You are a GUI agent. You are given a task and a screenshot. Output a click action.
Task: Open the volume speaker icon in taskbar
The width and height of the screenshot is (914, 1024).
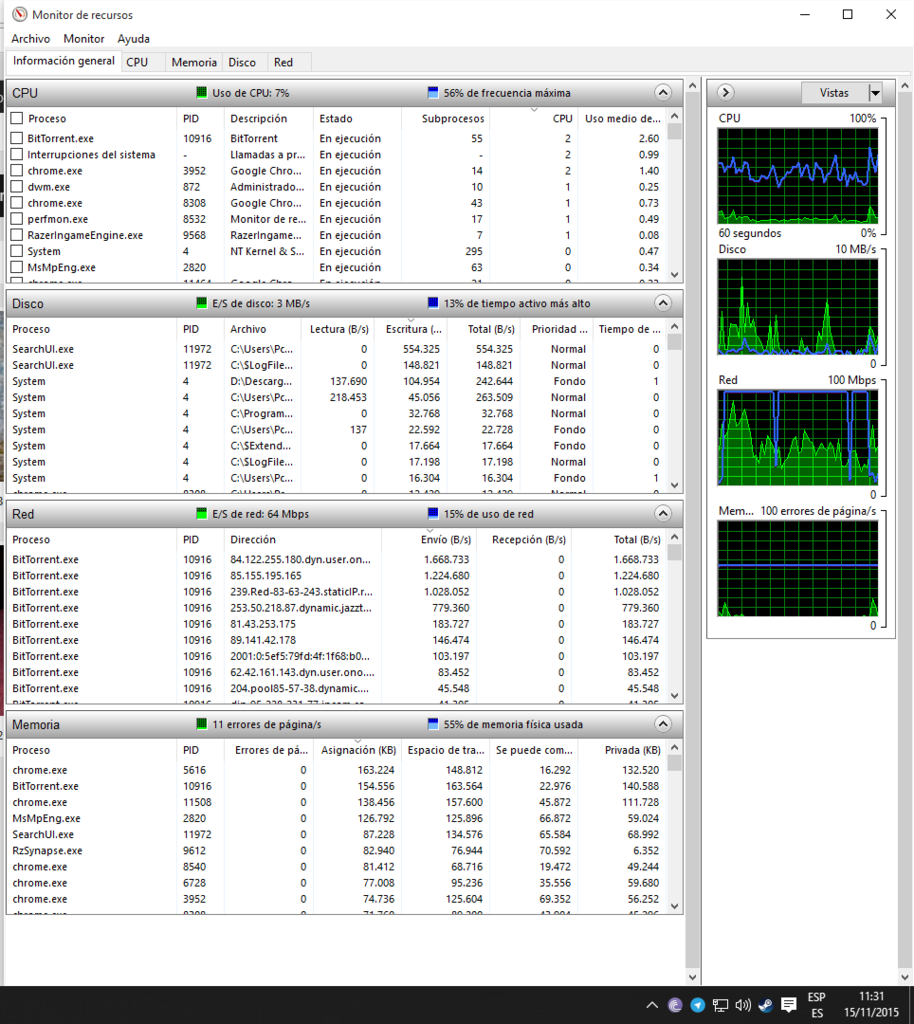pyautogui.click(x=743, y=1005)
